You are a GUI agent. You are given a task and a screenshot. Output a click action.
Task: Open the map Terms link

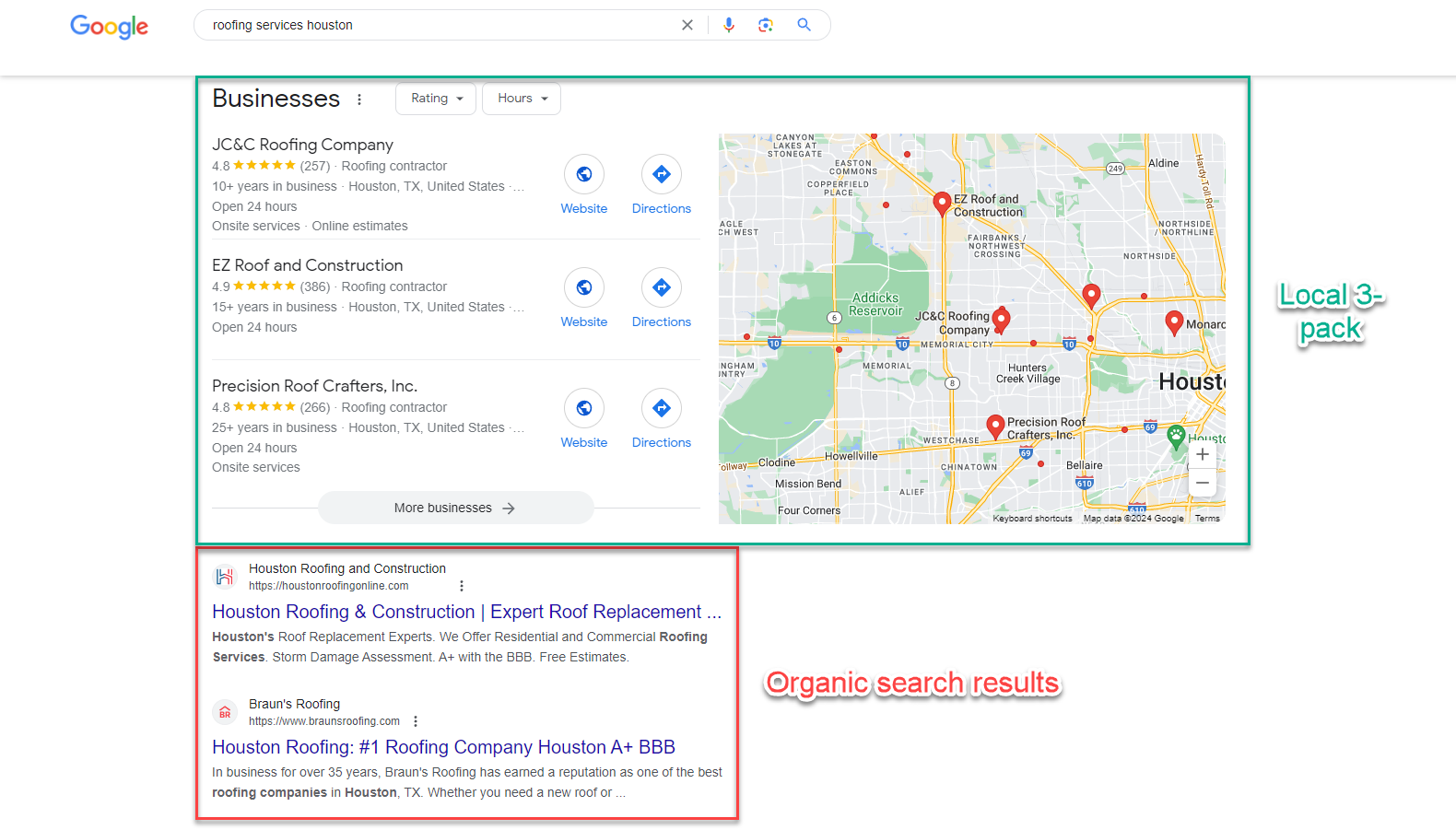pos(1207,519)
